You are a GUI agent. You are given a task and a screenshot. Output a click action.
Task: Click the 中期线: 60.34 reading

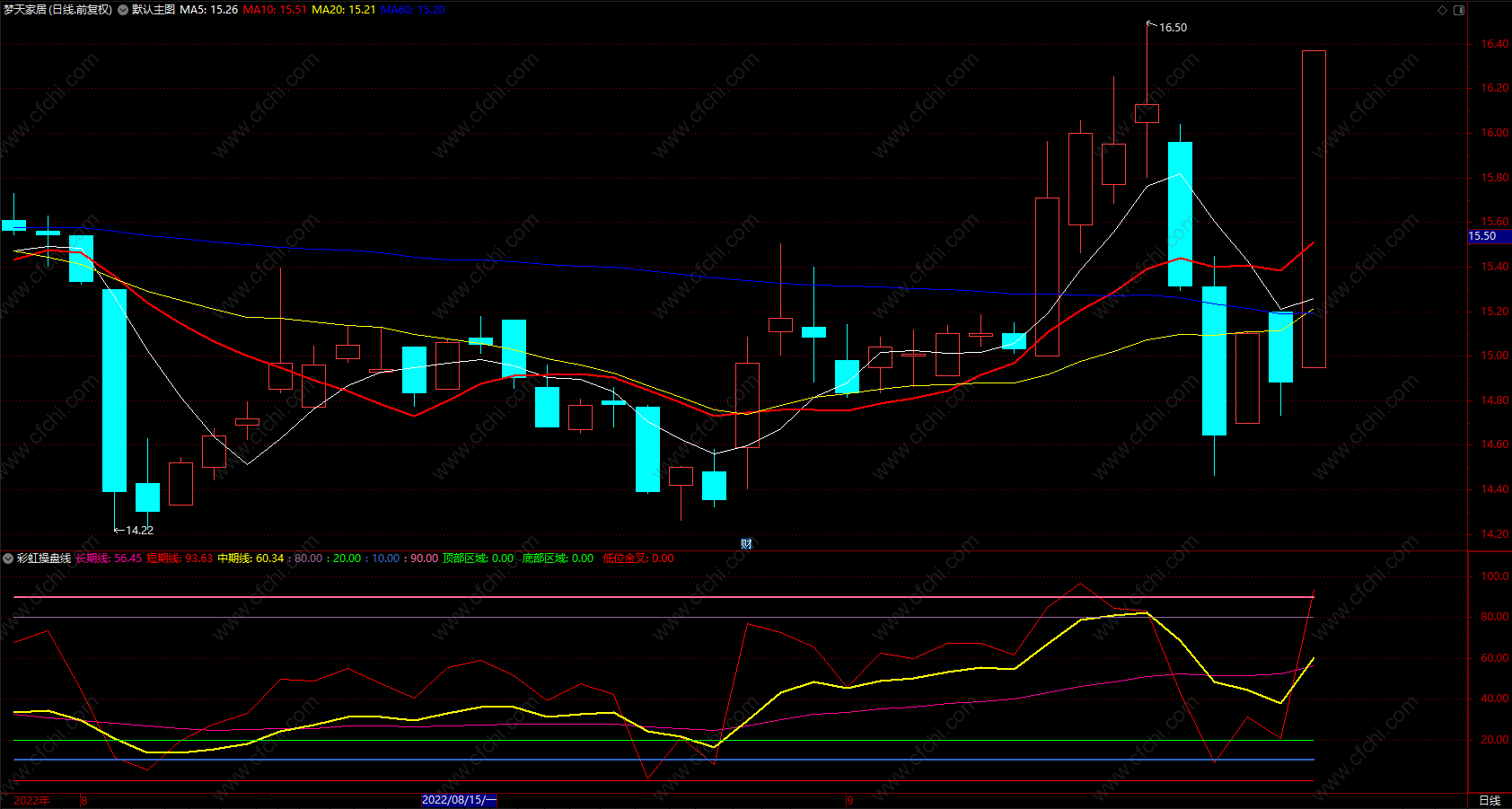[x=251, y=558]
